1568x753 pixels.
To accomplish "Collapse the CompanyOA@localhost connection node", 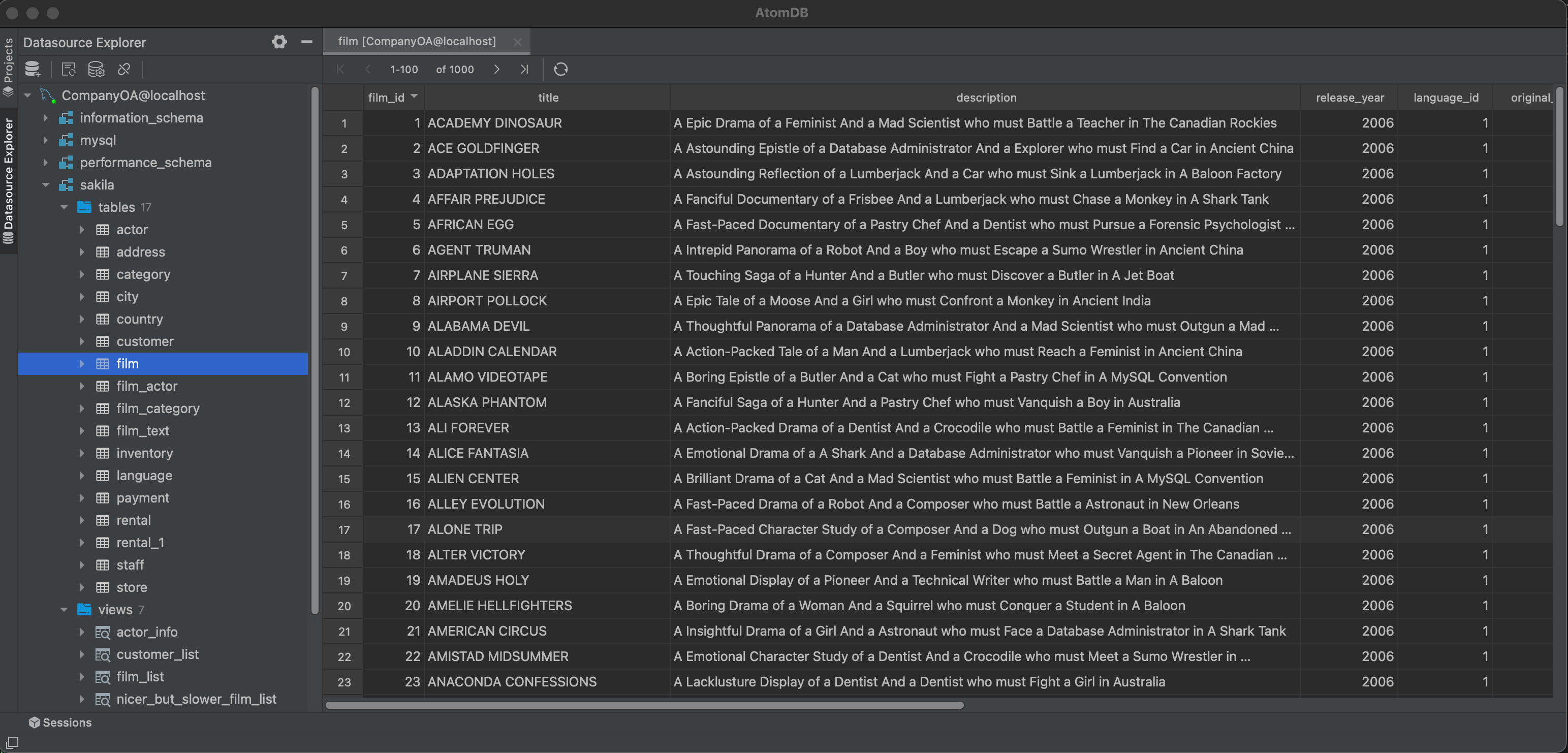I will point(27,96).
